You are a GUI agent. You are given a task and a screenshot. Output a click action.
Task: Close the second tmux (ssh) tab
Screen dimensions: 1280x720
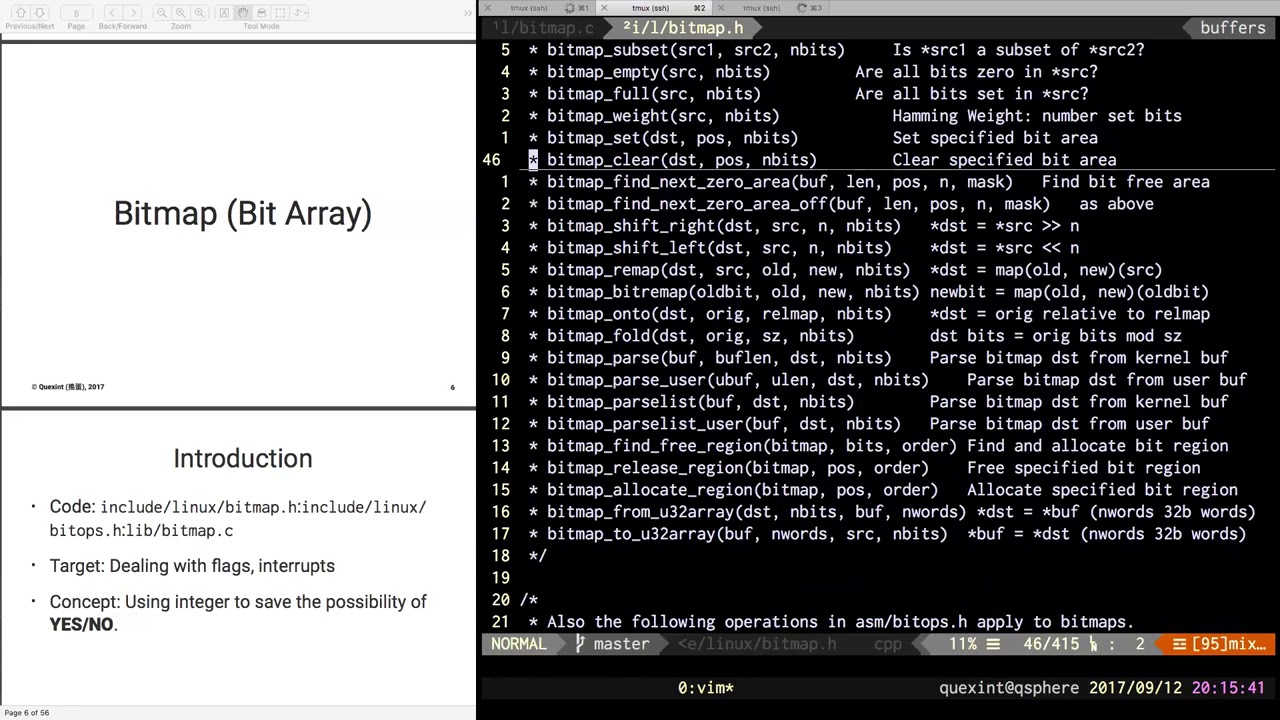pos(604,8)
